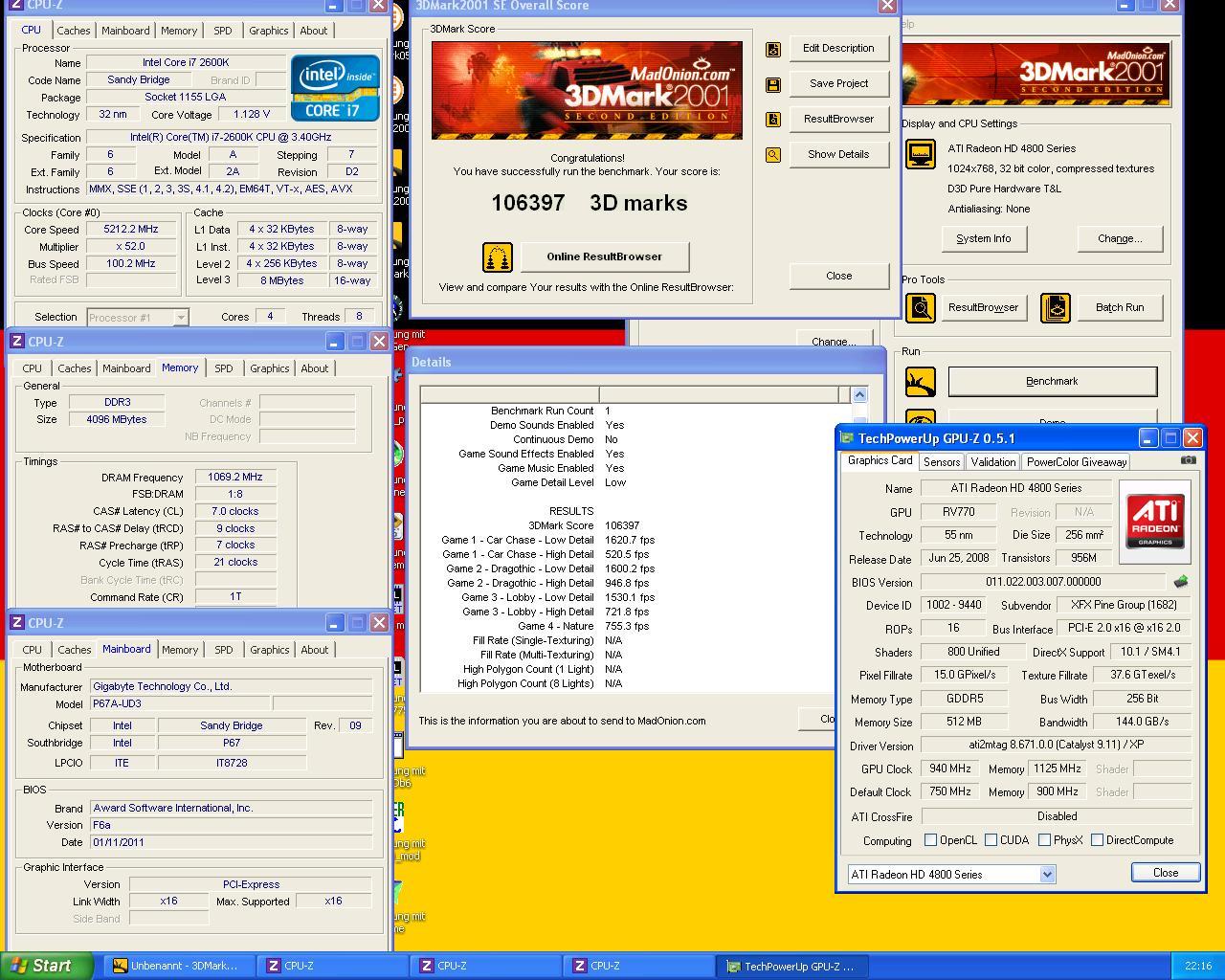Click the CPU-Z Mainboard window title icon
Screen dimensions: 1225x980
pyautogui.click(x=16, y=623)
